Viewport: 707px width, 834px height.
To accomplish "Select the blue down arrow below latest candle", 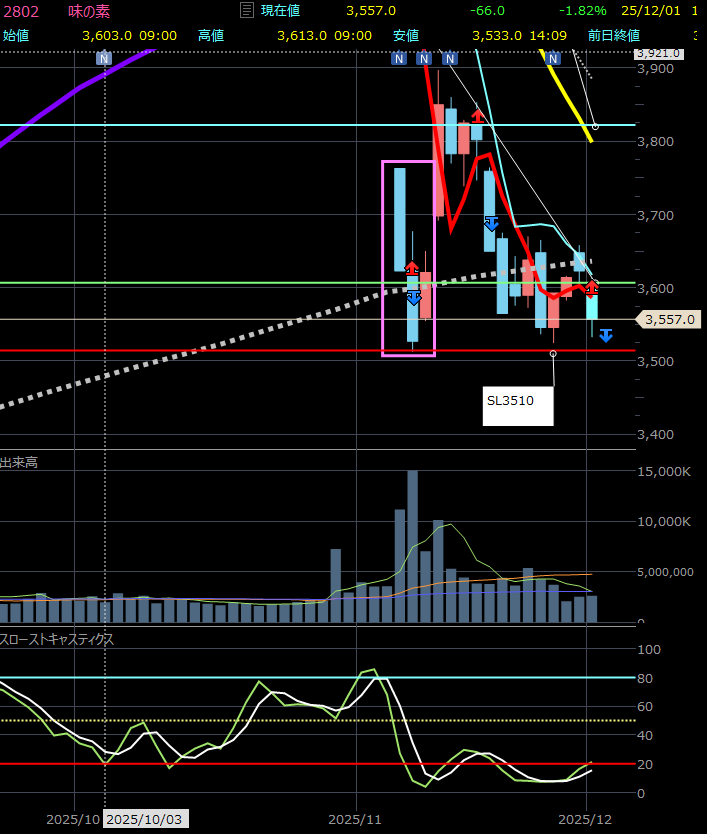I will (x=606, y=335).
